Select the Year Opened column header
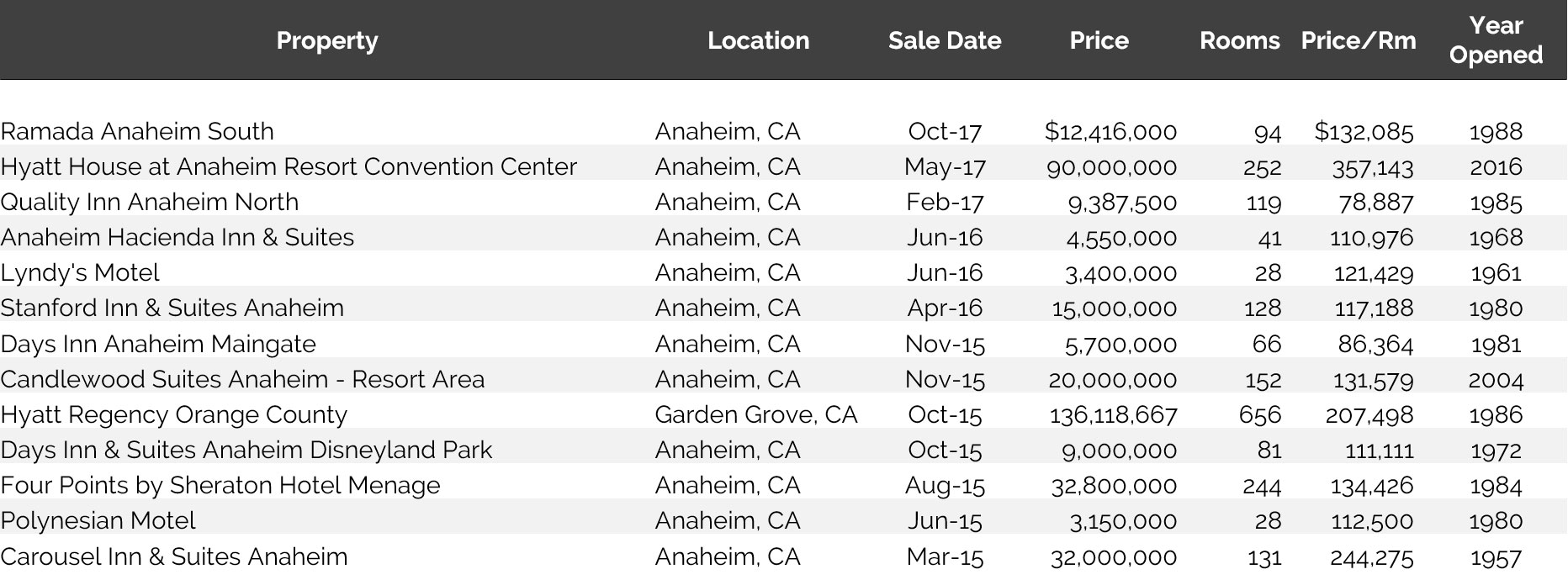 (1496, 40)
